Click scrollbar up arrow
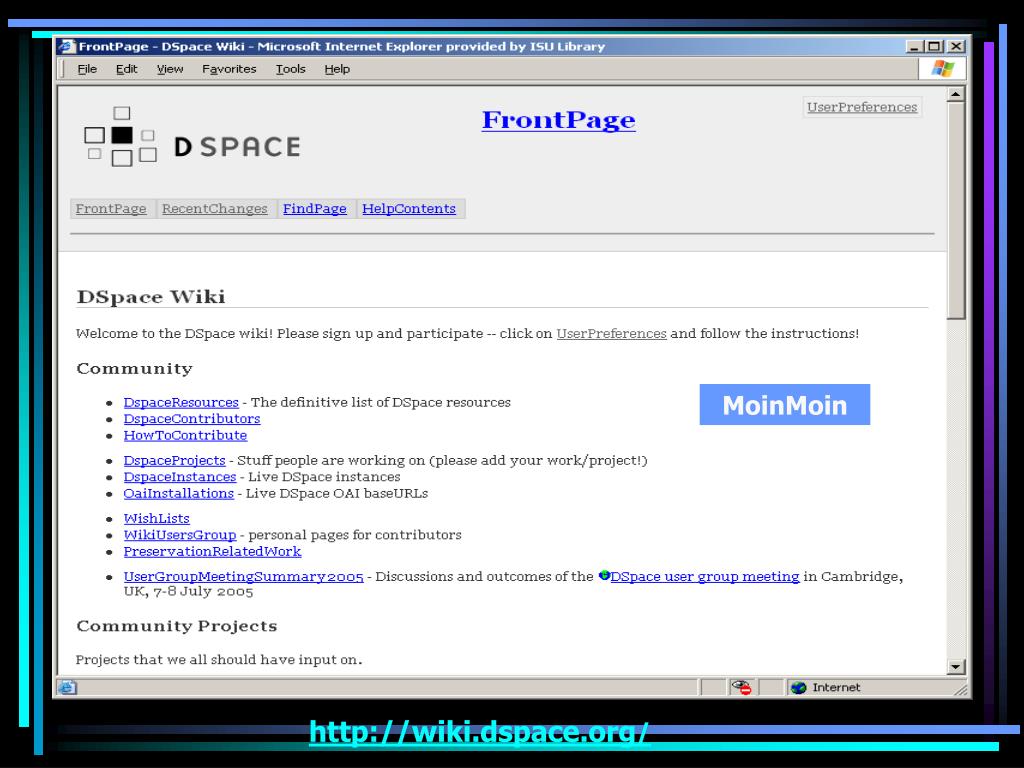Viewport: 1024px width, 768px height. (956, 95)
